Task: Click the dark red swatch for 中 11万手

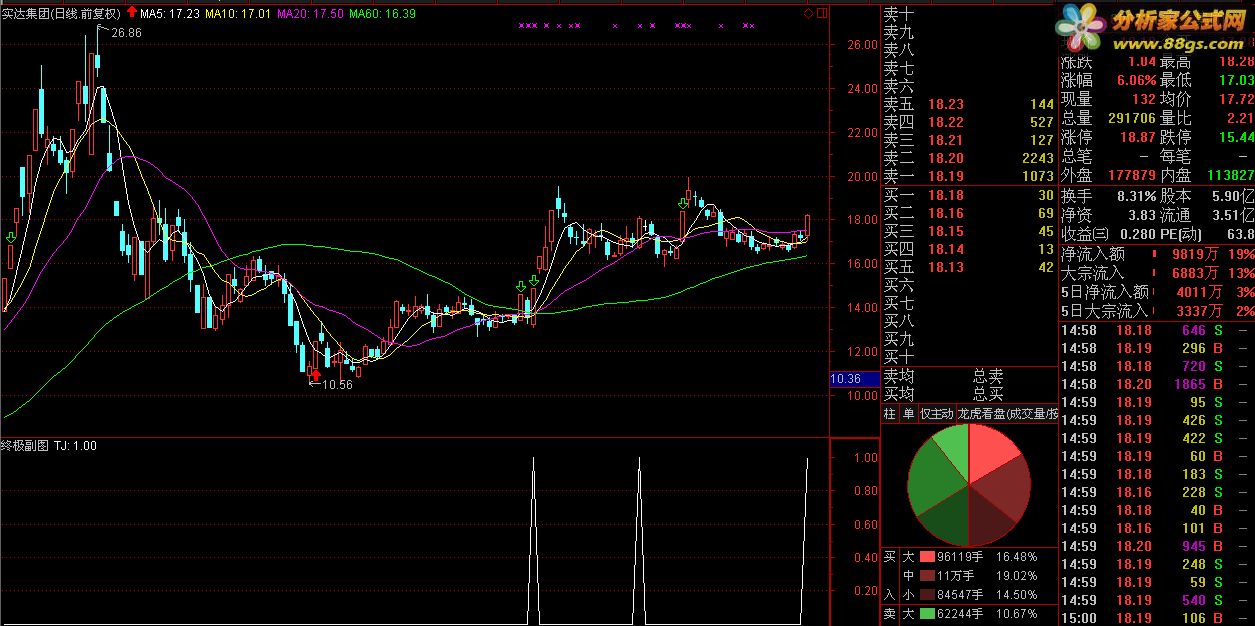Action: (x=927, y=576)
